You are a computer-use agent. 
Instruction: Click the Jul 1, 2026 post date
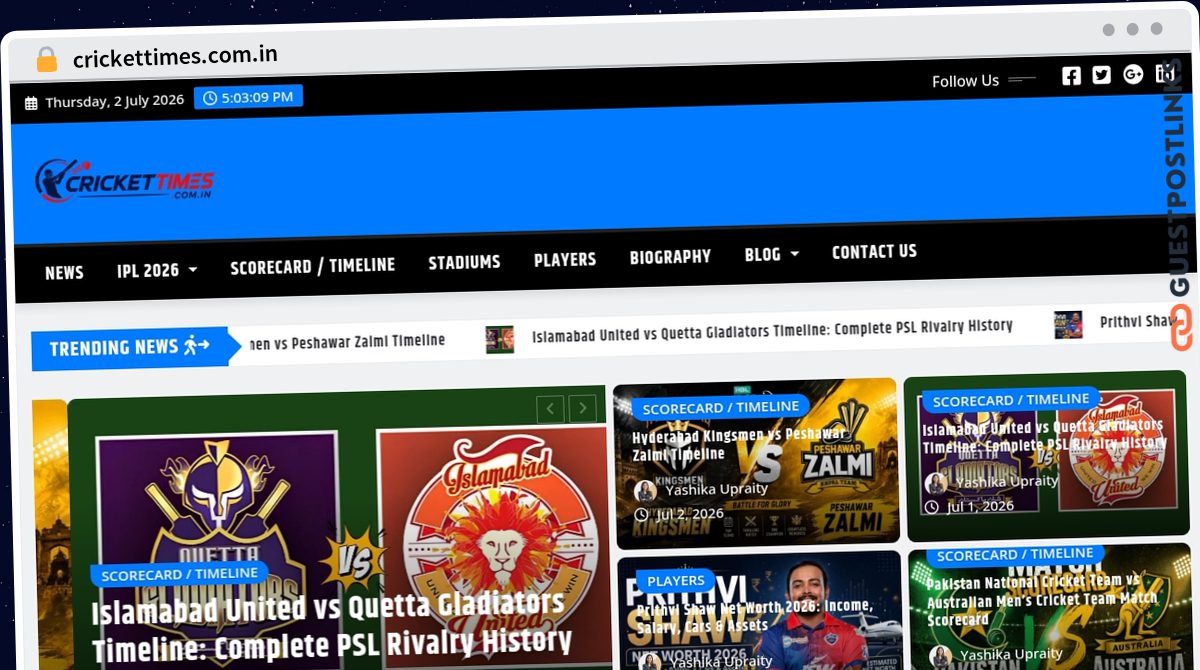(980, 506)
